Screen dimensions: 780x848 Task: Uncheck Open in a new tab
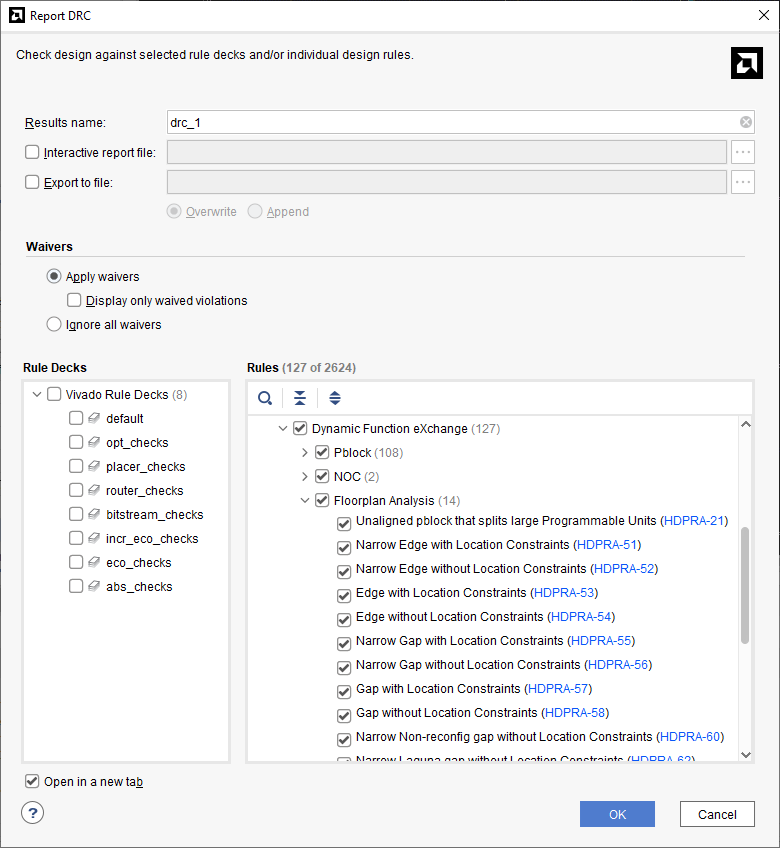(32, 781)
